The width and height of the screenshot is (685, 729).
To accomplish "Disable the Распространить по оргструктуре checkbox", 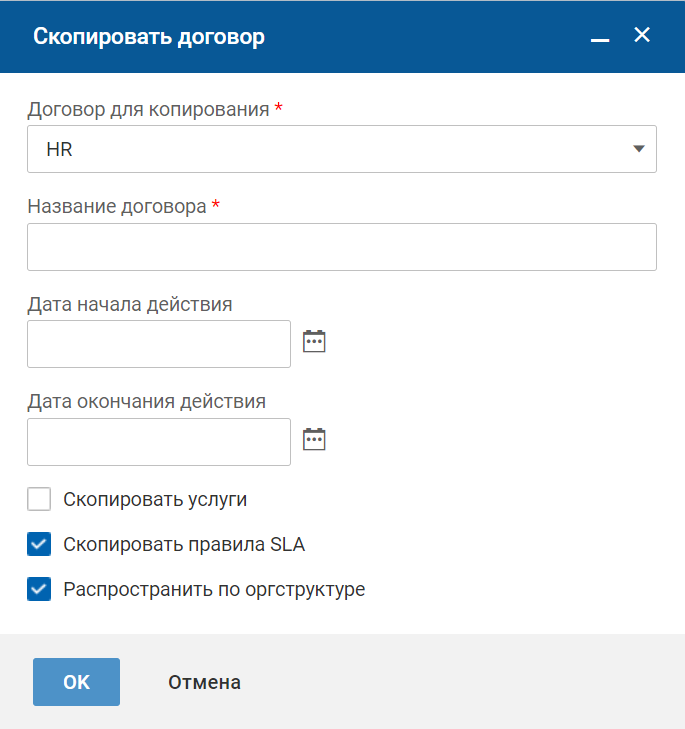I will click(x=39, y=589).
